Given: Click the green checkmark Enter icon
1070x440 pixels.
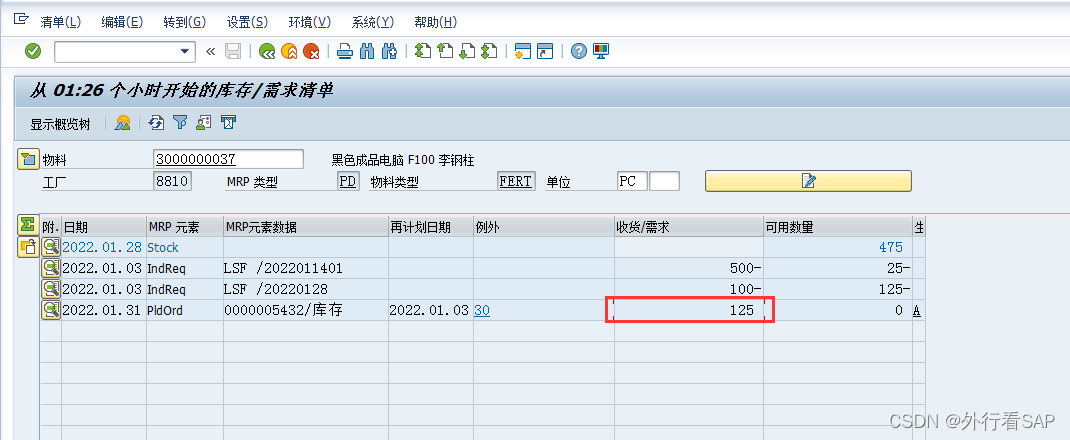Looking at the screenshot, I should pos(33,51).
